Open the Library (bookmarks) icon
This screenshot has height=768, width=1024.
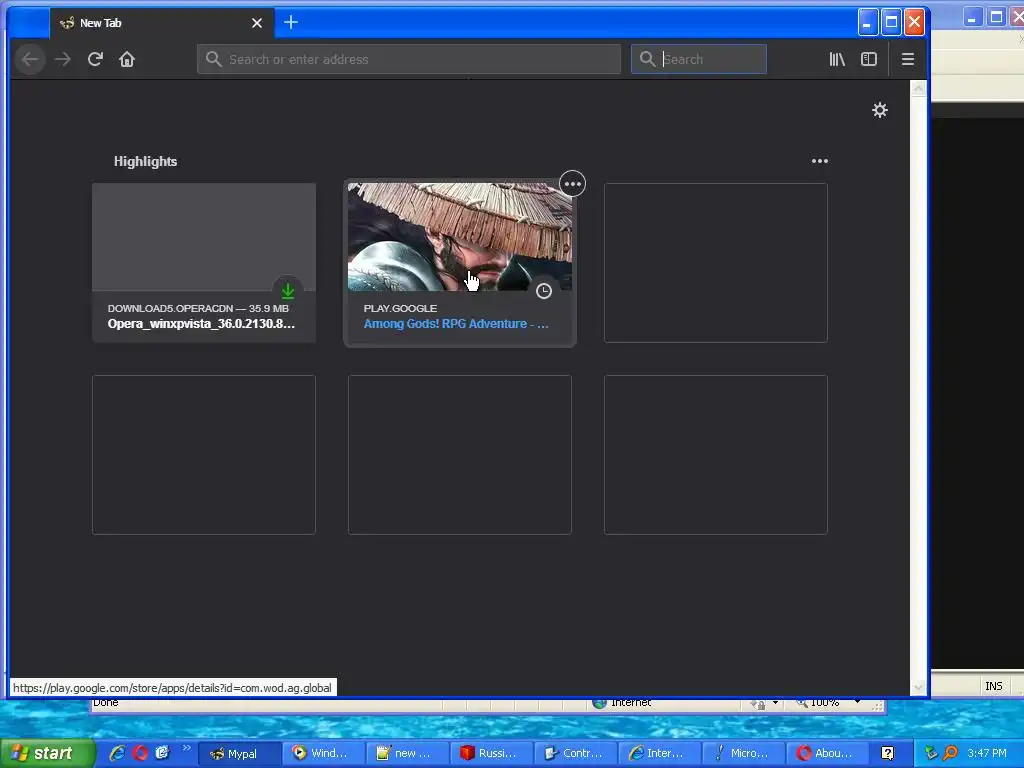tap(837, 59)
